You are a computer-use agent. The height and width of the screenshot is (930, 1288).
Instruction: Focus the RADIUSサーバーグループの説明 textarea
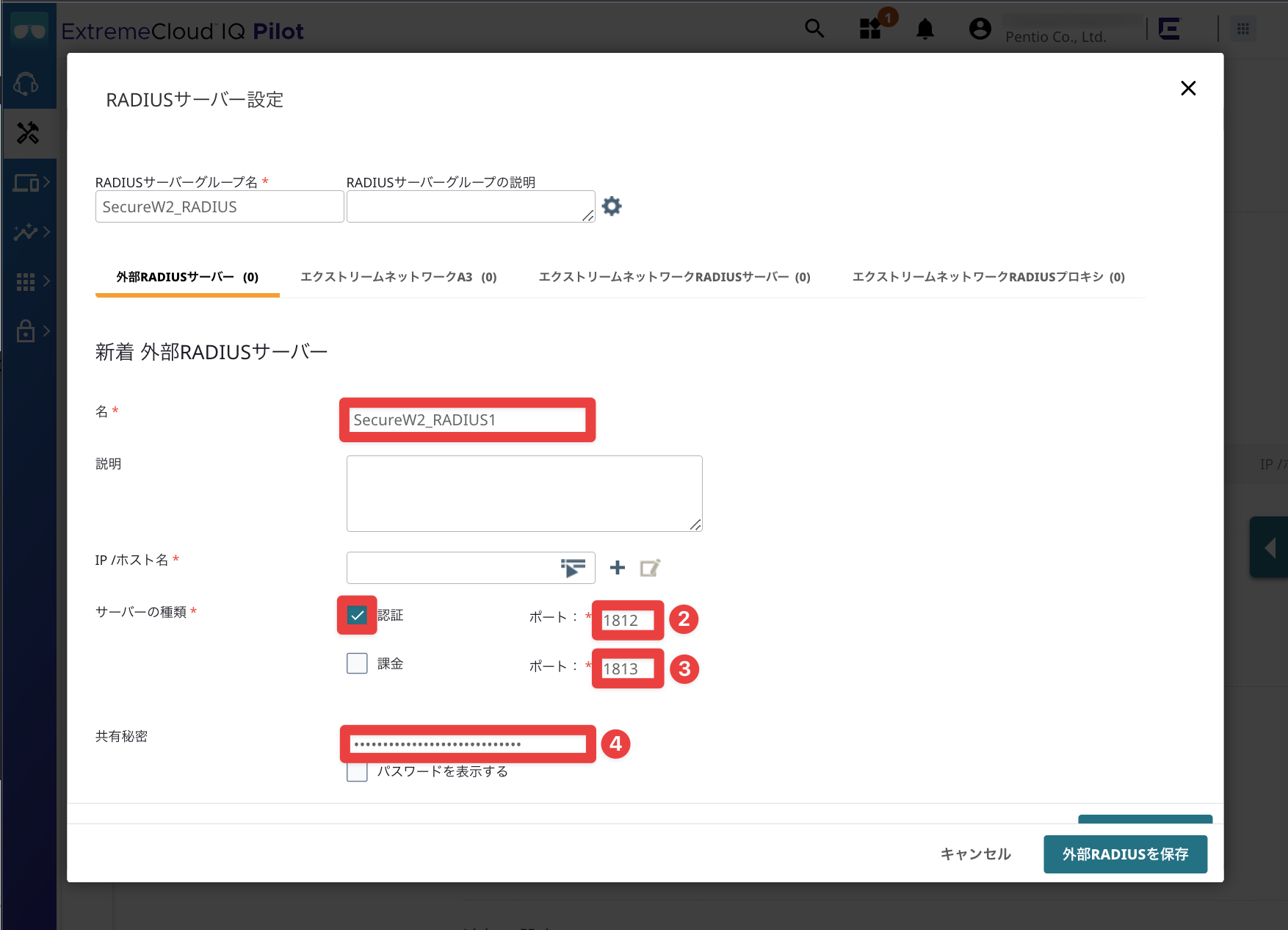coord(471,206)
